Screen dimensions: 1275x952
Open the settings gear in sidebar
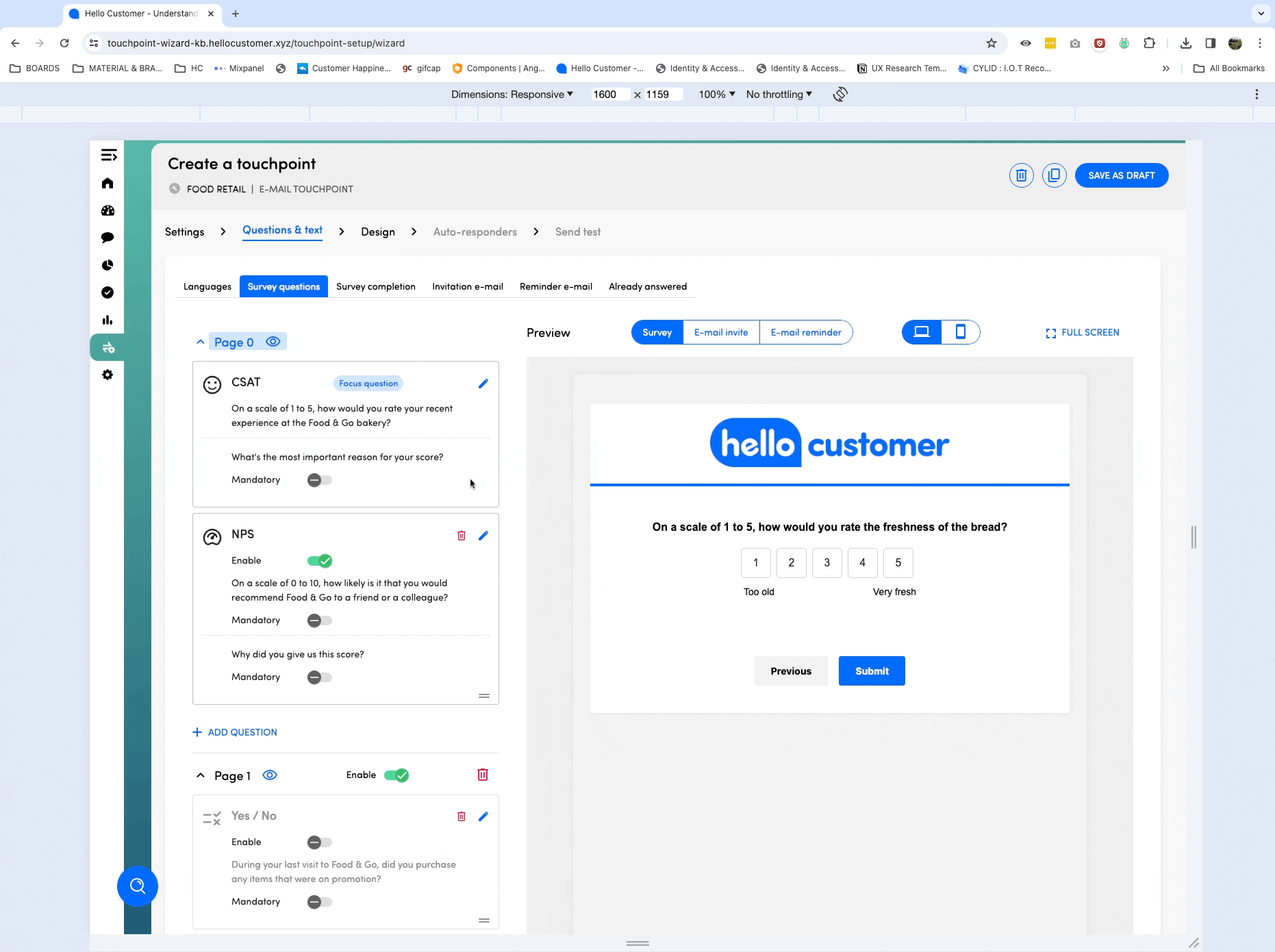108,375
